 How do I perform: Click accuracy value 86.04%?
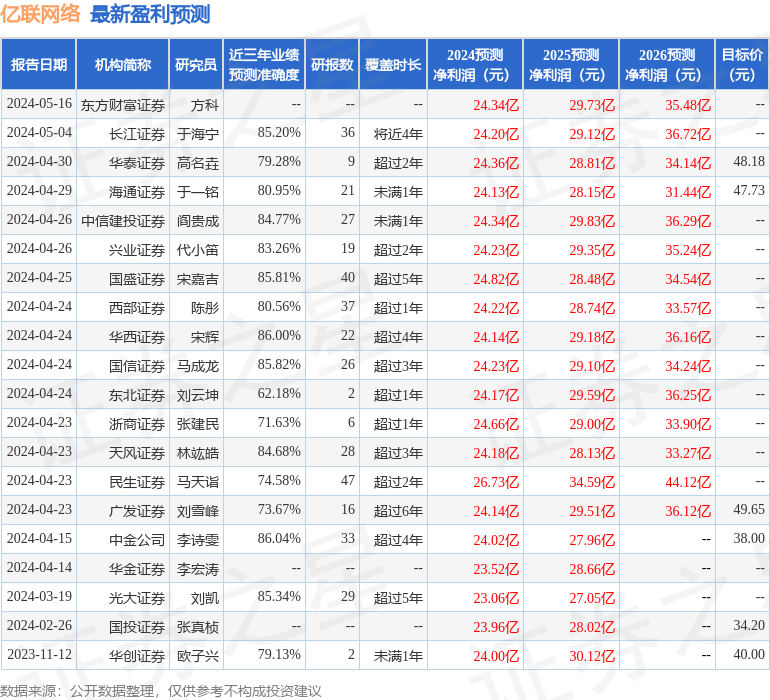pyautogui.click(x=279, y=538)
